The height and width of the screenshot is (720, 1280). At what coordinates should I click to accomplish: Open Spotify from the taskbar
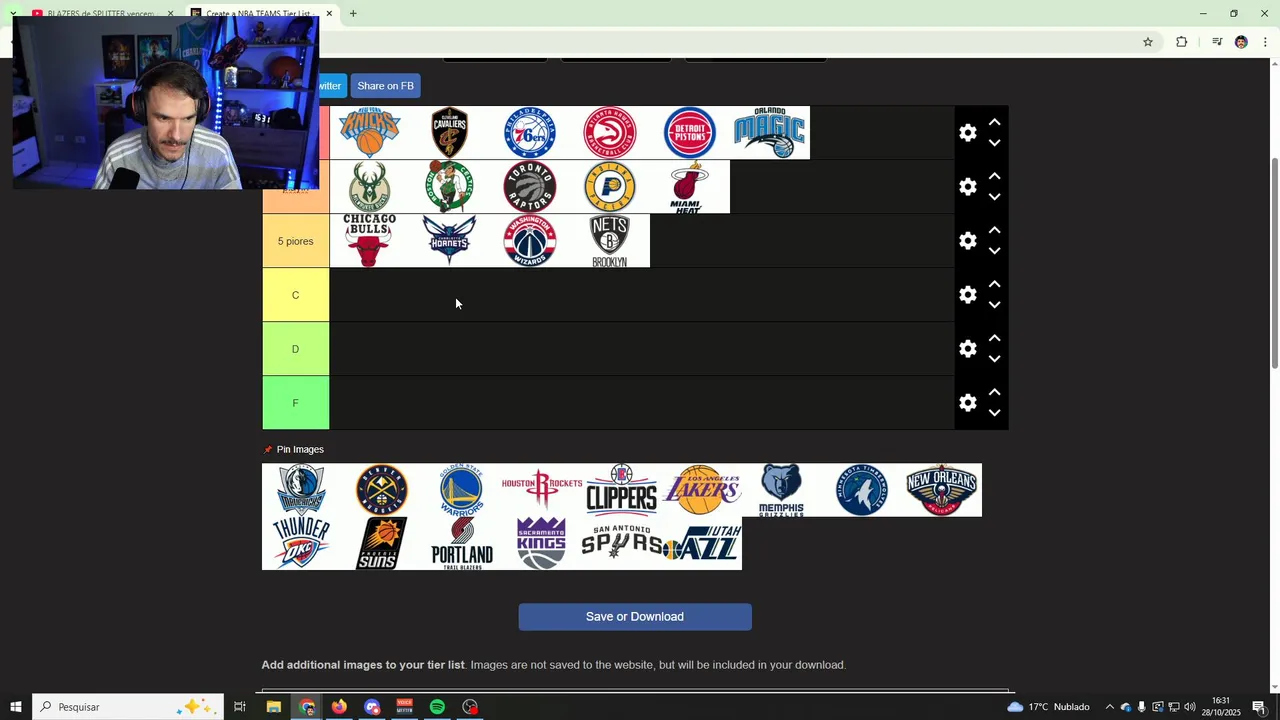[437, 707]
